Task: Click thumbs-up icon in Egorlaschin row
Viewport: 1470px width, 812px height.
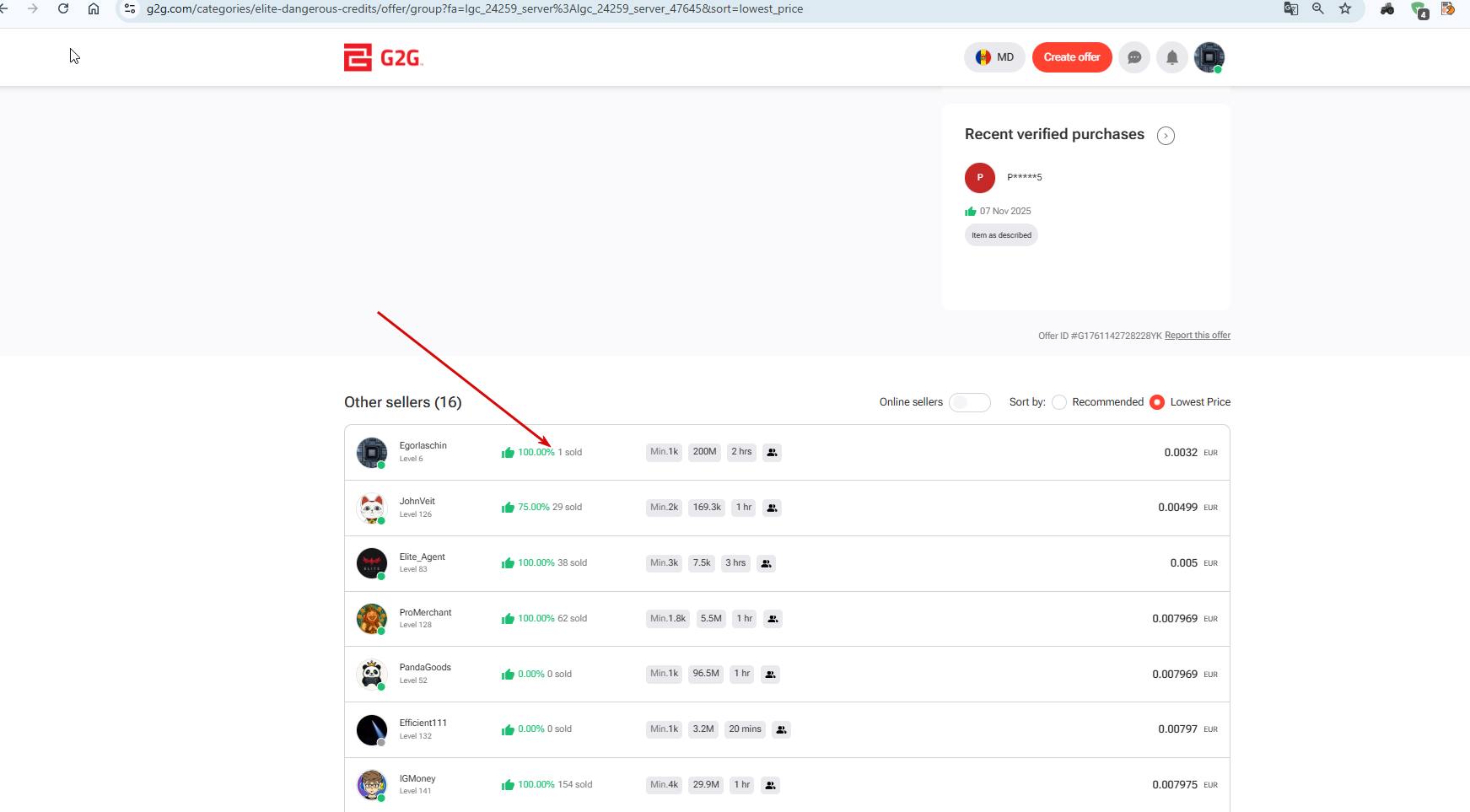Action: 508,453
